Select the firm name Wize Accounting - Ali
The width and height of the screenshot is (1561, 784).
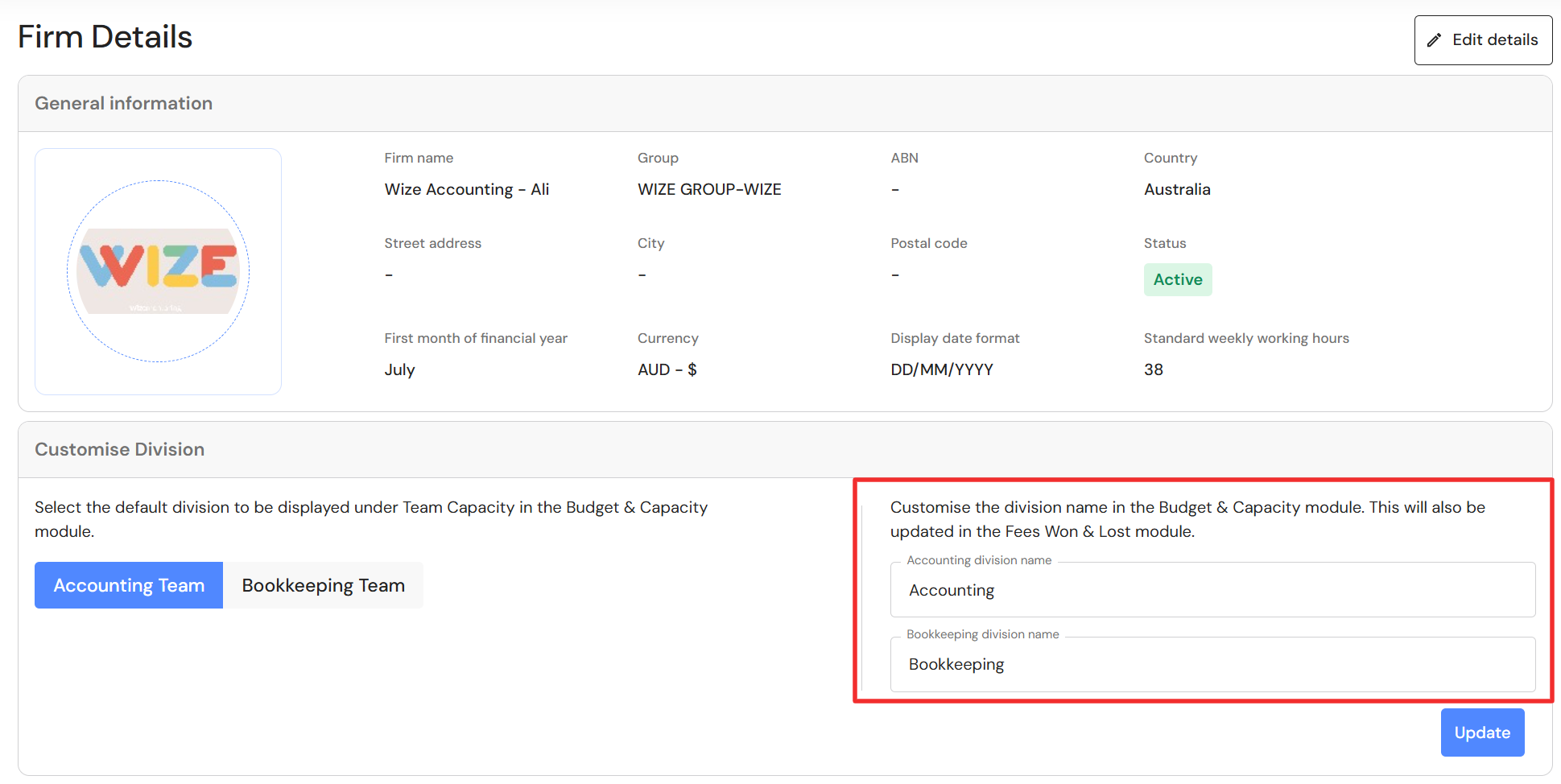(466, 189)
